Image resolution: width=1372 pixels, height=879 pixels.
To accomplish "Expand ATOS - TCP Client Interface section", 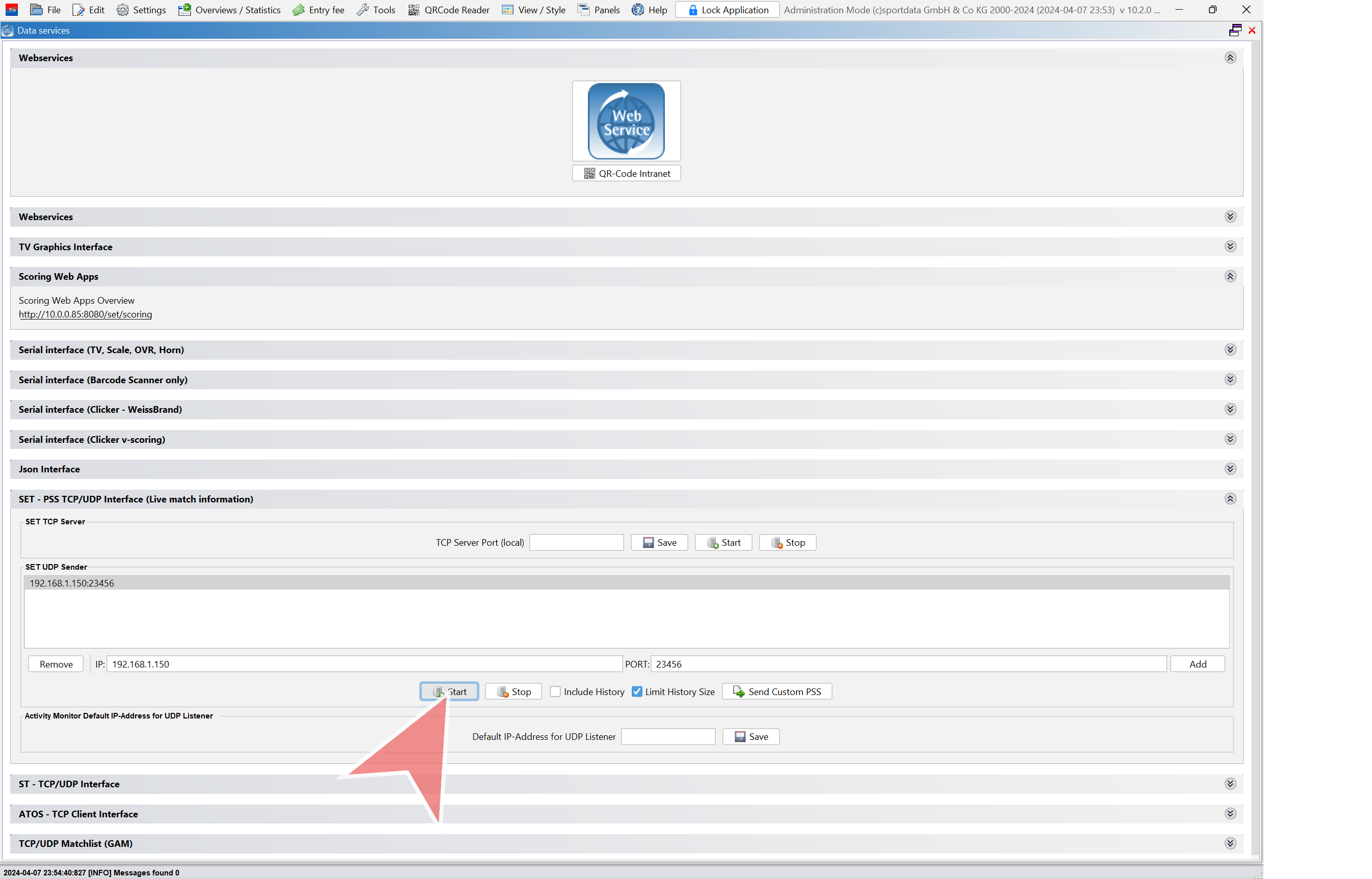I will click(1230, 813).
